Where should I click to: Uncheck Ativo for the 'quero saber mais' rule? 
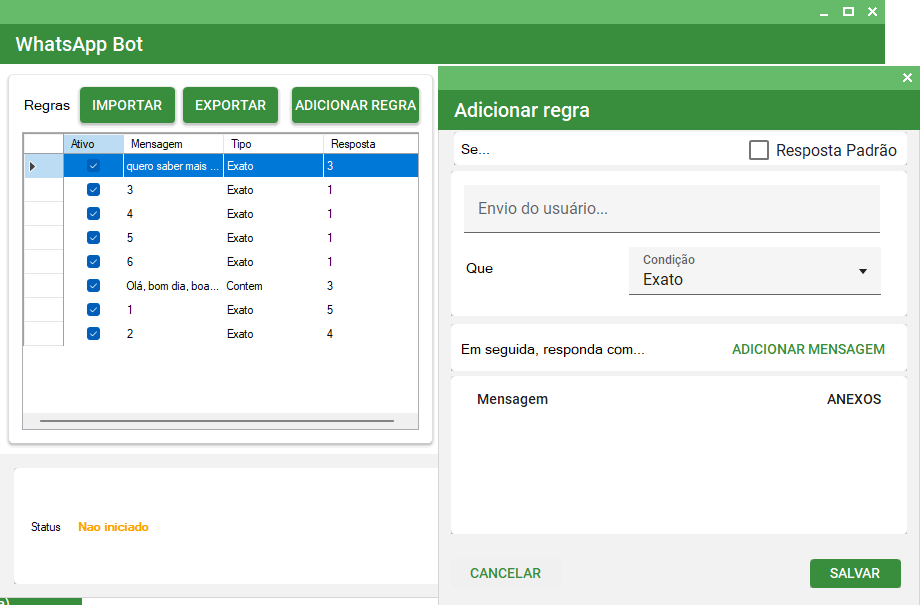[93, 166]
